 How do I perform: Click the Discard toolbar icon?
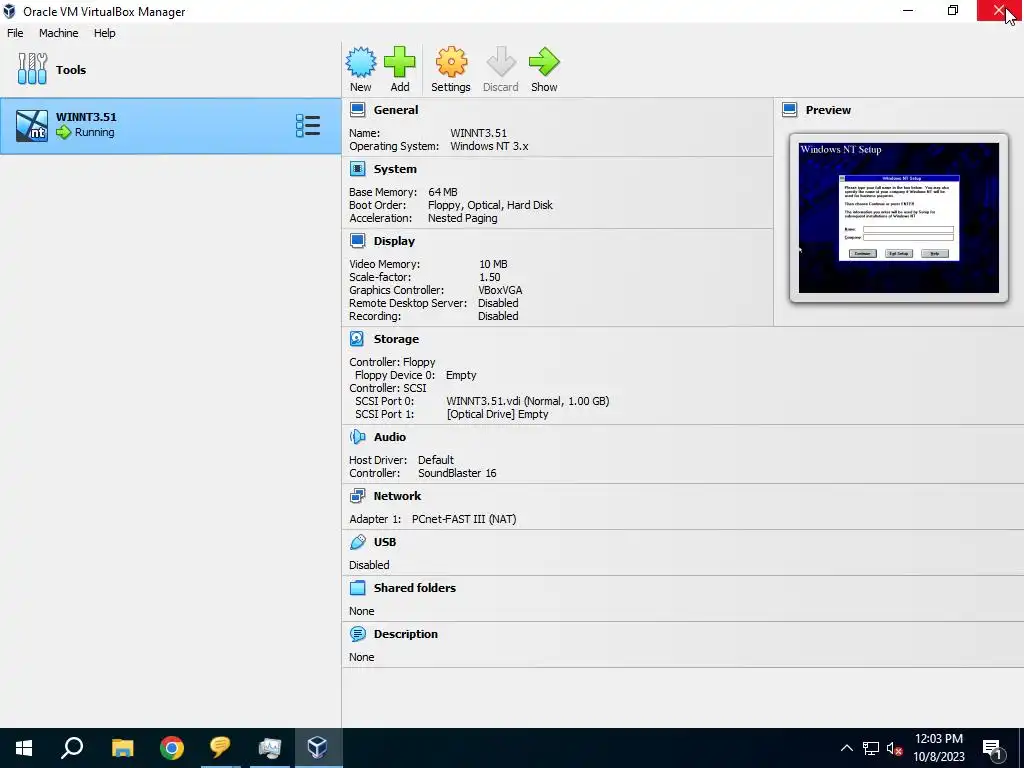click(x=501, y=62)
